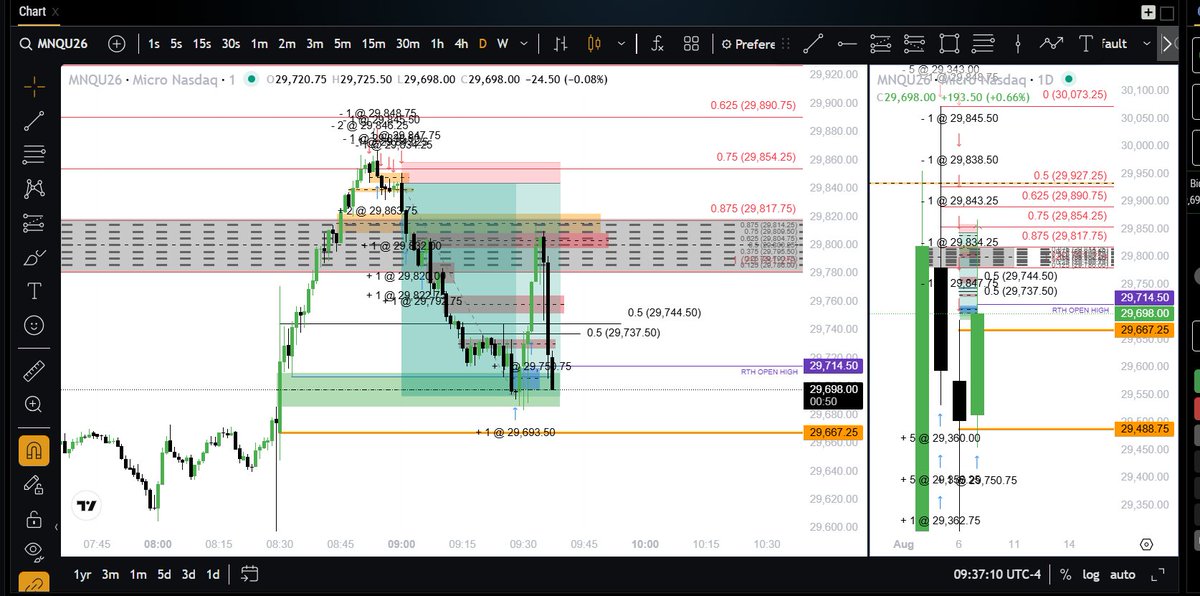Switch to 4h timeframe
Image resolution: width=1200 pixels, height=596 pixels.
coord(461,44)
